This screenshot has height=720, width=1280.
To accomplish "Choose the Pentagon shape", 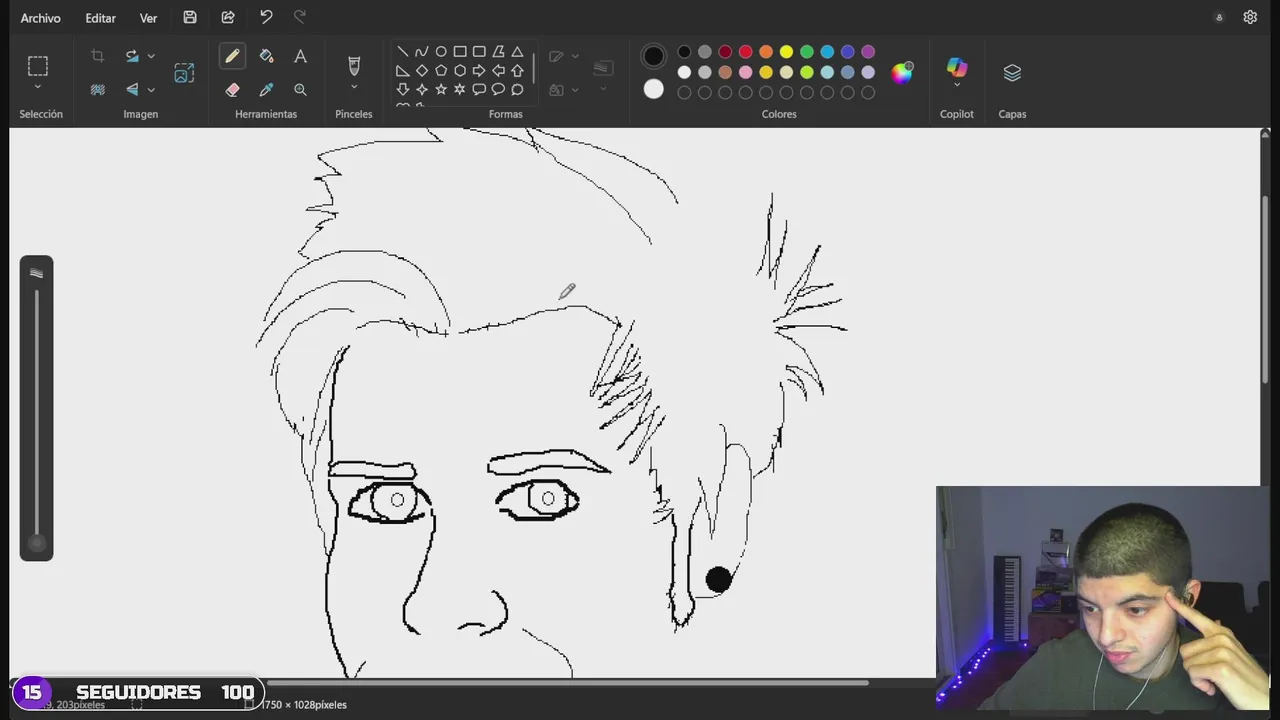I will tap(440, 71).
